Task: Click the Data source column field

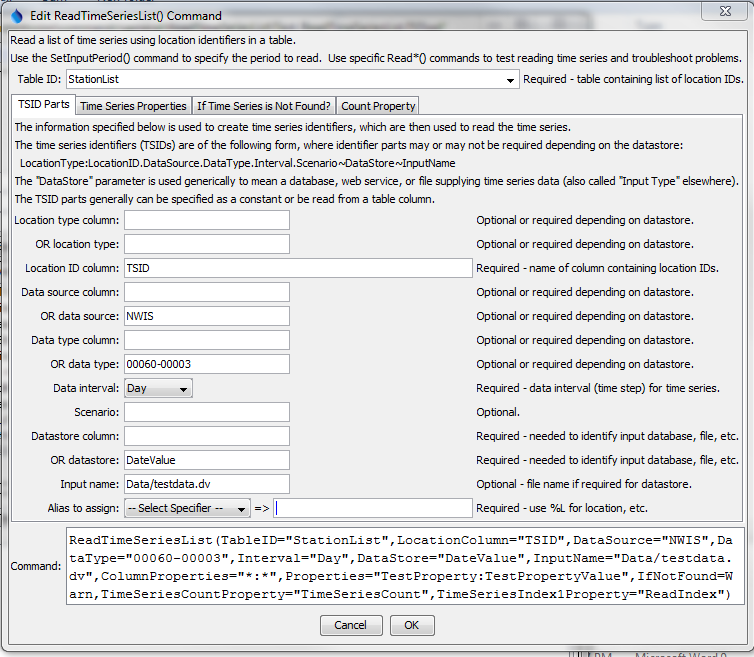Action: [x=206, y=292]
